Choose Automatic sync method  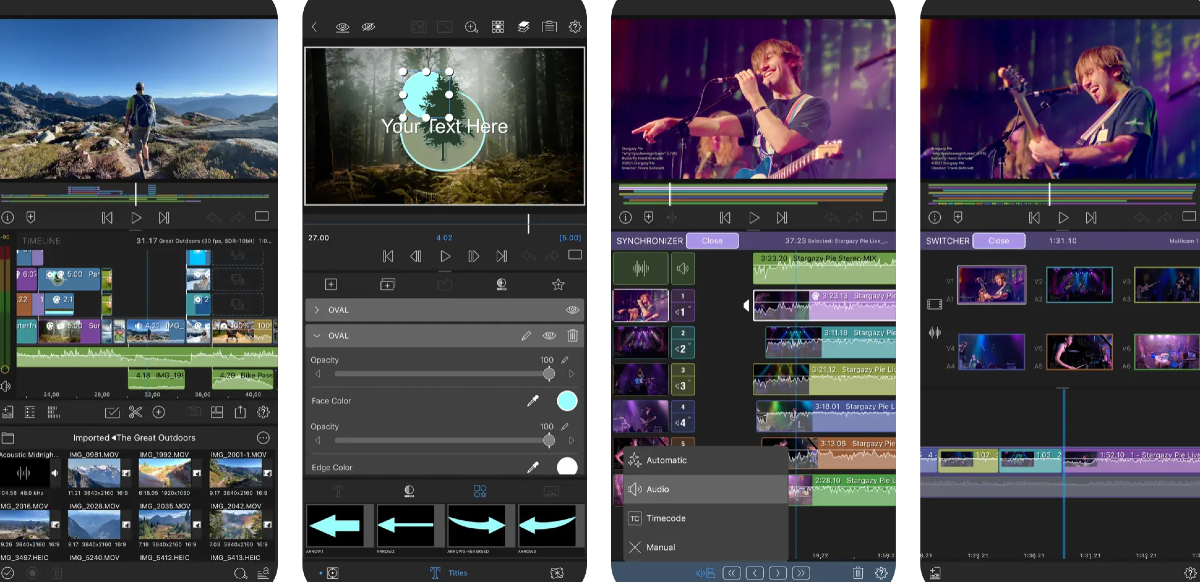[705, 460]
